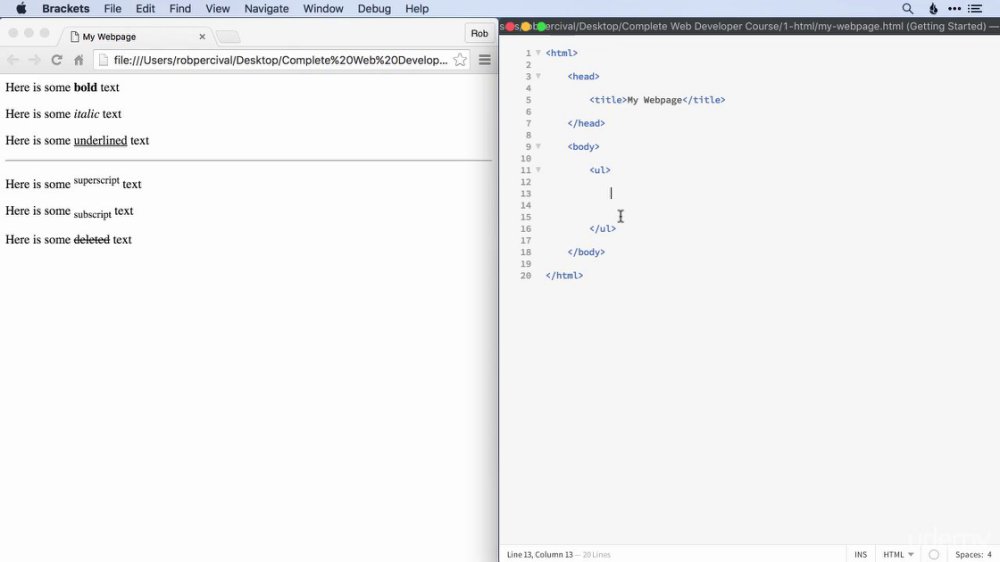Collapse the body tag on line 9

[538, 146]
